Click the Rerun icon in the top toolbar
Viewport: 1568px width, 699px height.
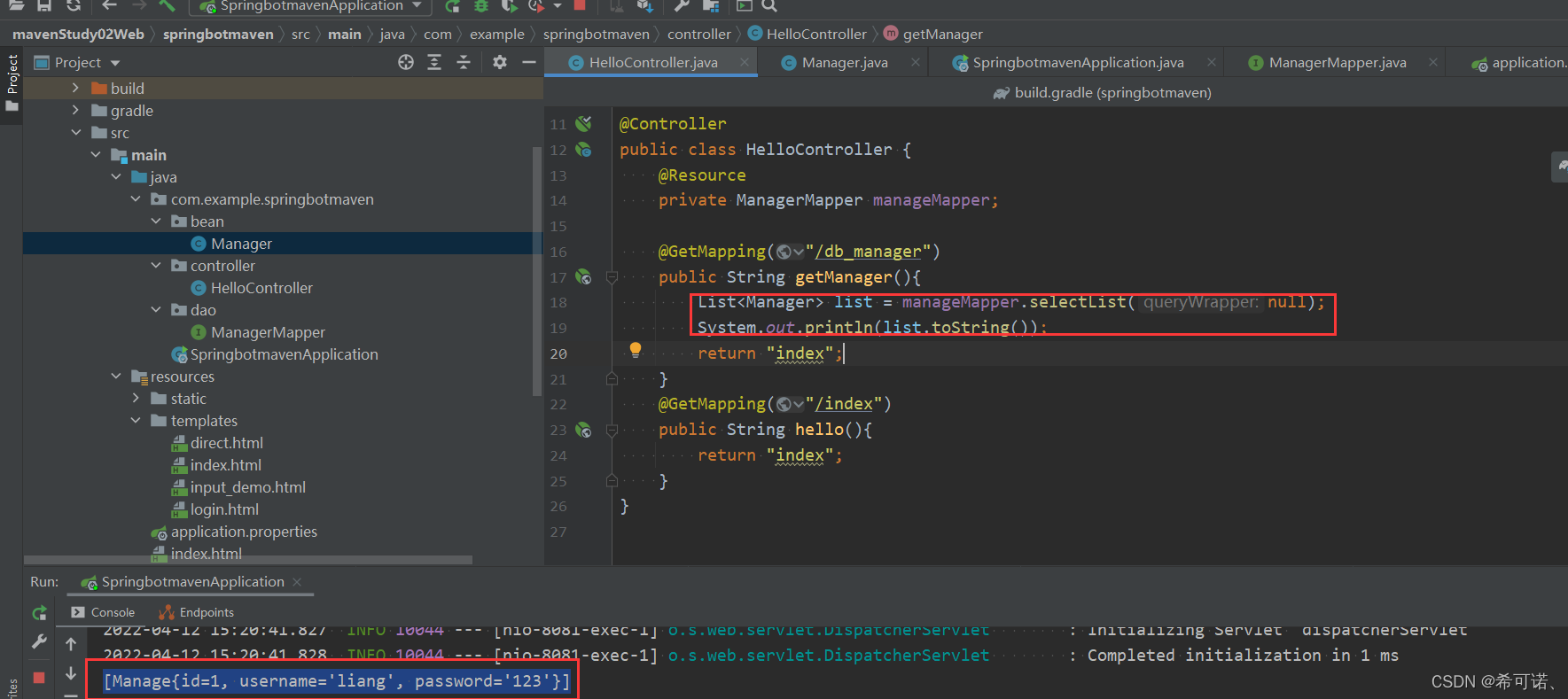pos(453,5)
